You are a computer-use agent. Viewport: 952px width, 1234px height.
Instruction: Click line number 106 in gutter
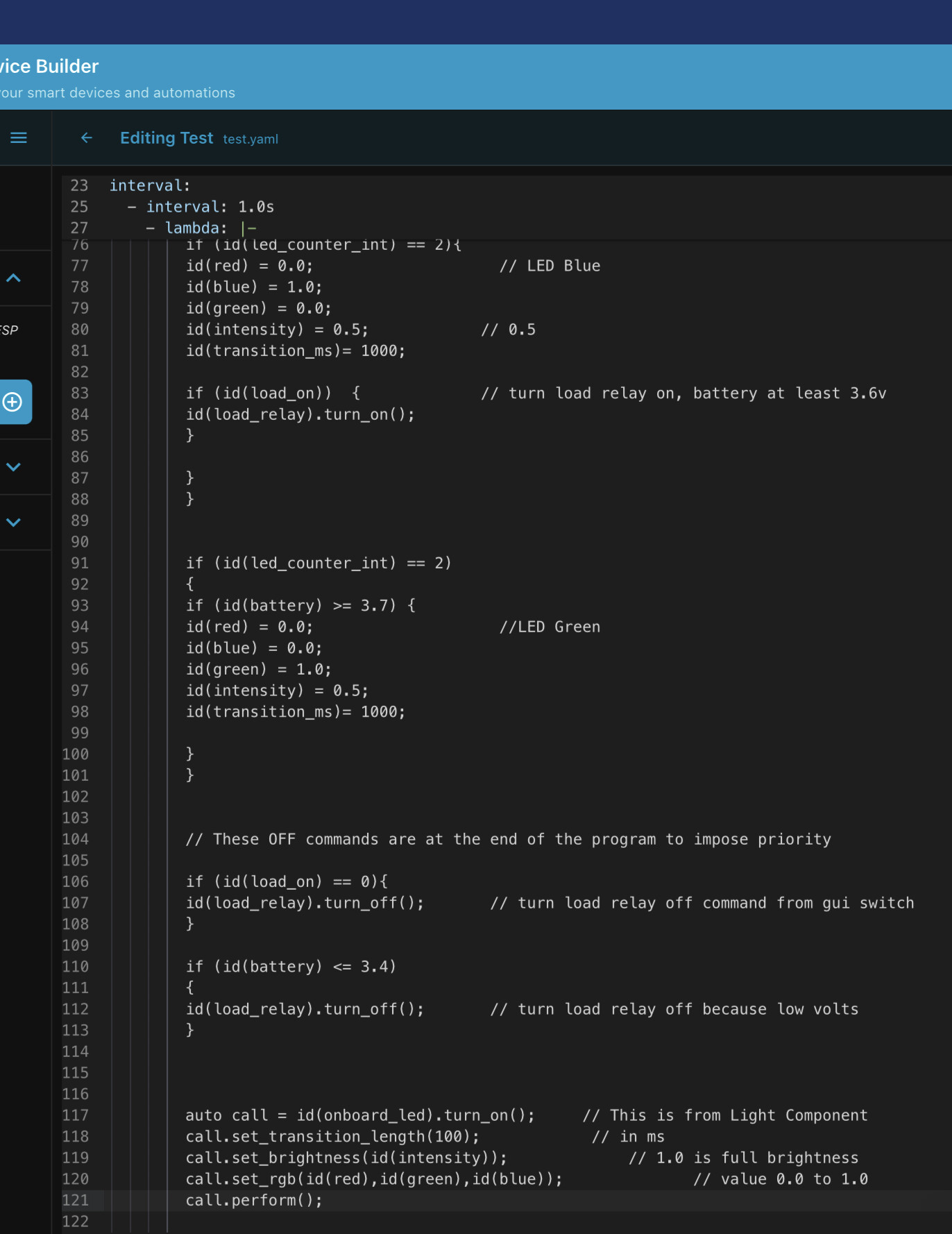point(76,882)
